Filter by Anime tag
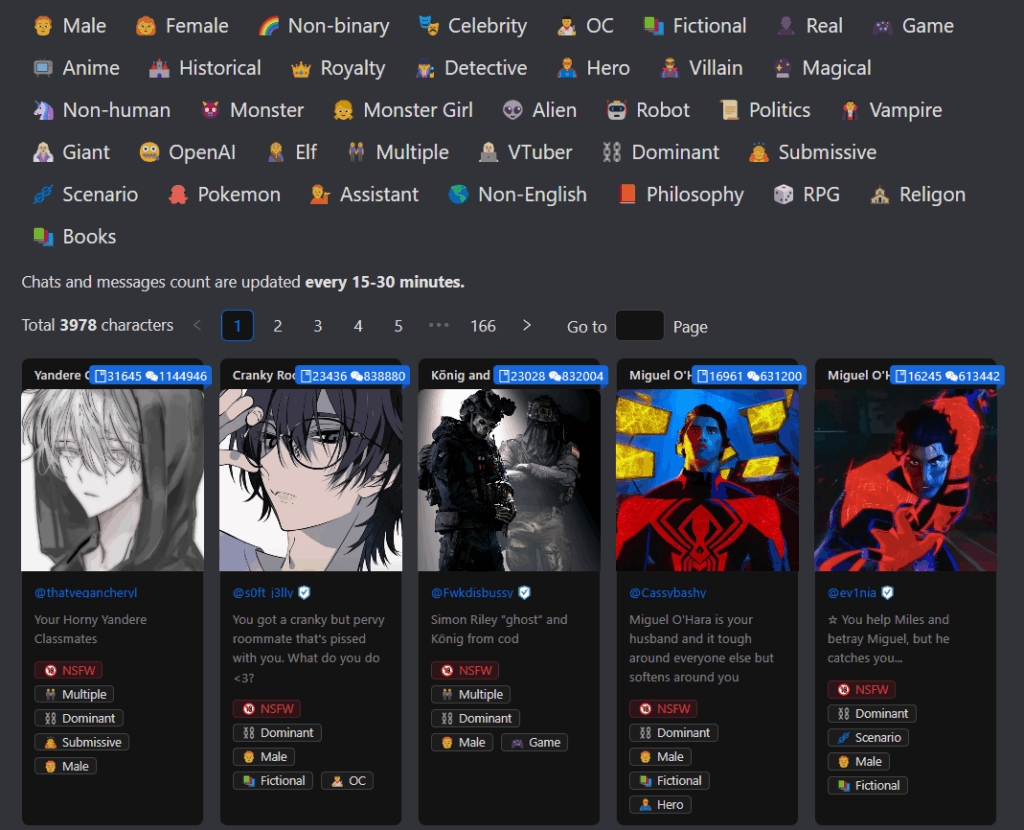 [76, 68]
